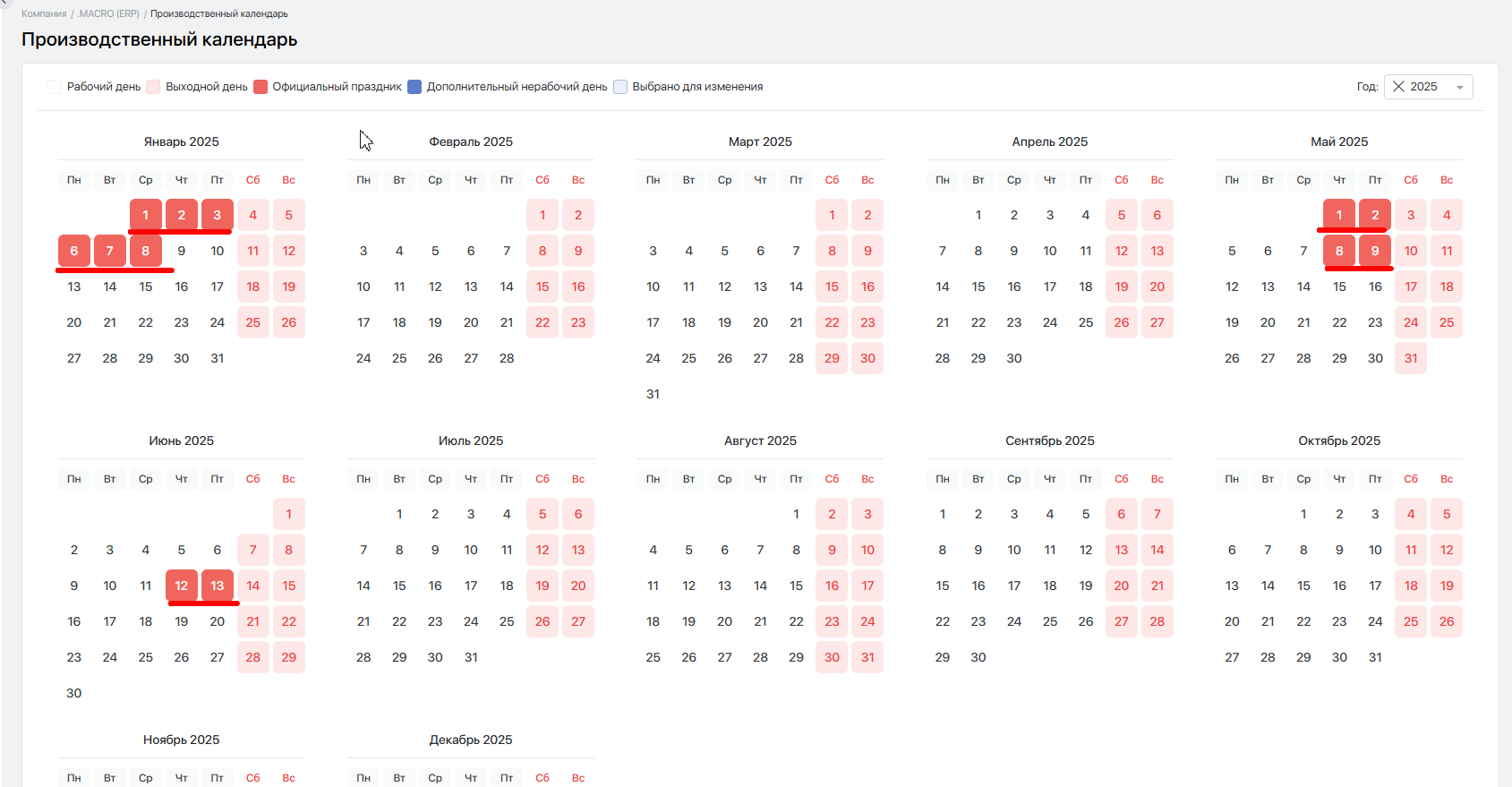Select day 30 in Апрель 2025
1512x787 pixels.
(x=1014, y=358)
